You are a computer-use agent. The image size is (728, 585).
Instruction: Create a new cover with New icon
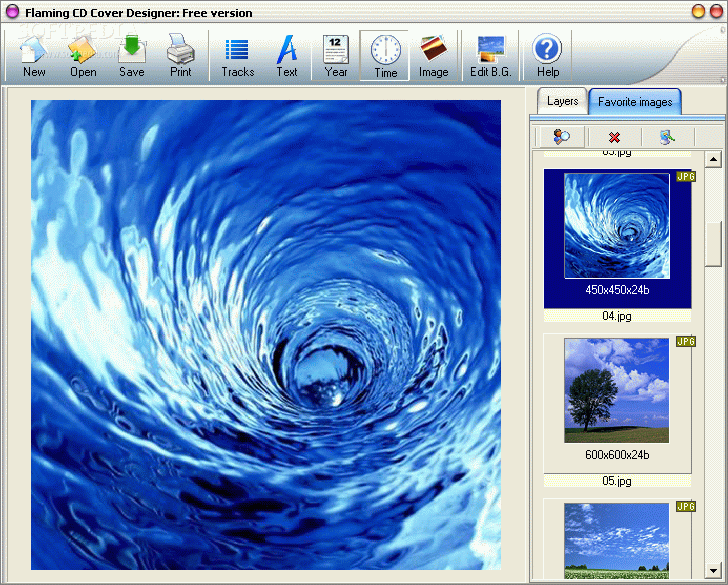point(34,56)
